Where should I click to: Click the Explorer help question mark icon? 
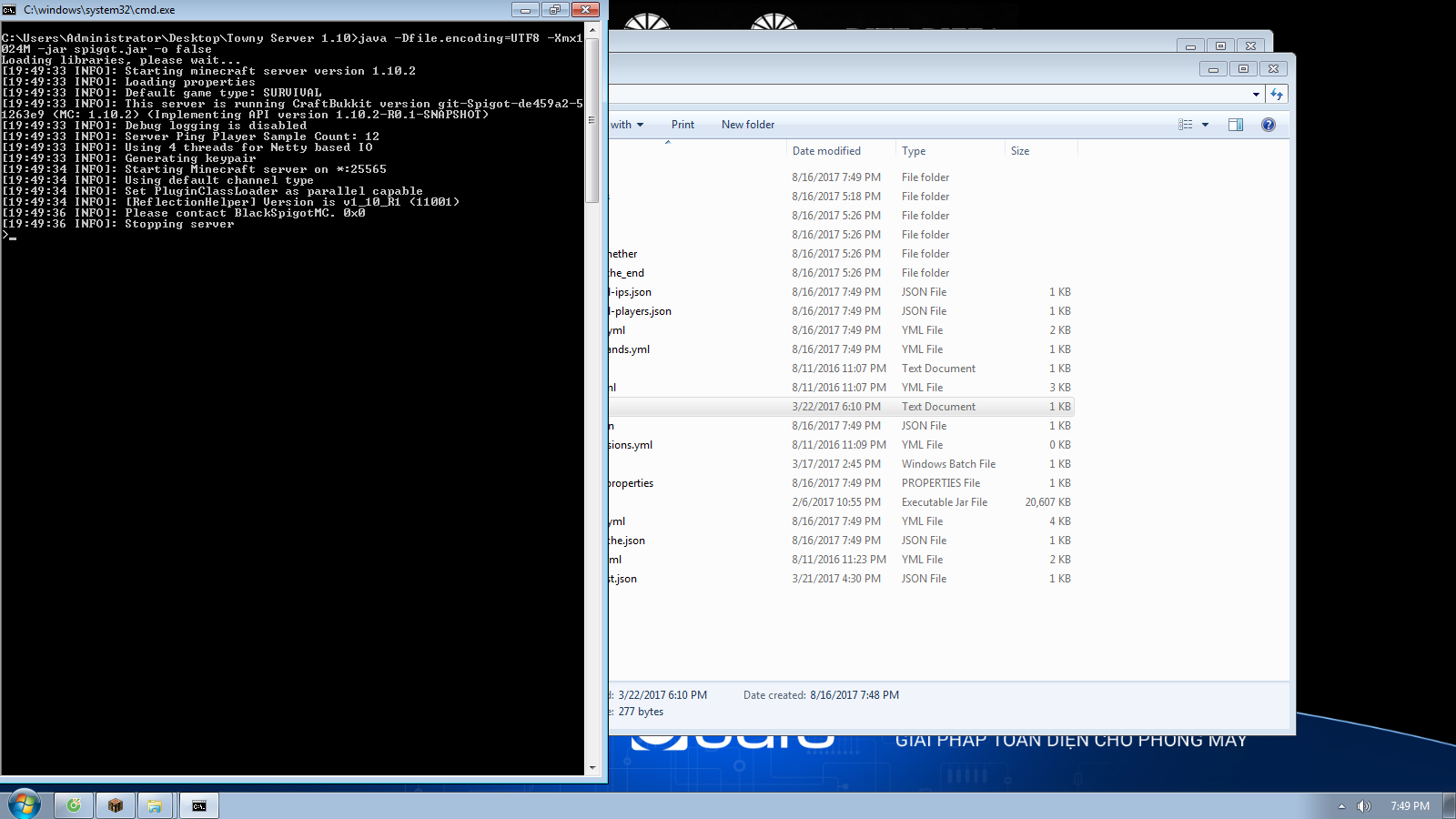click(1268, 125)
